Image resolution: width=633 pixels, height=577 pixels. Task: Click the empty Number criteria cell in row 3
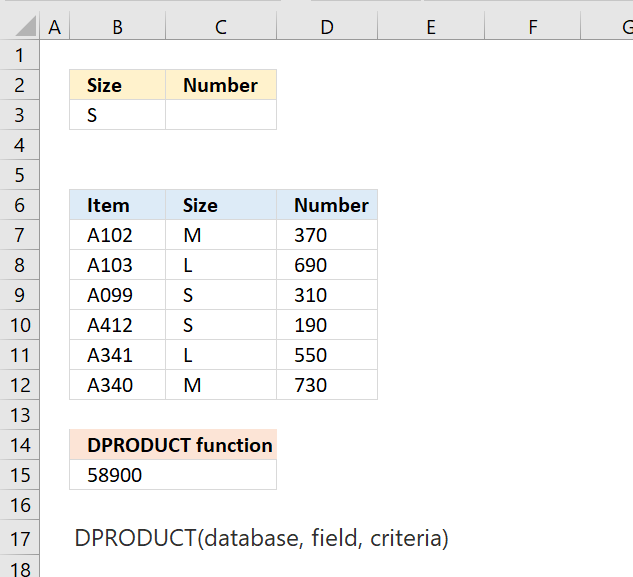click(x=221, y=115)
